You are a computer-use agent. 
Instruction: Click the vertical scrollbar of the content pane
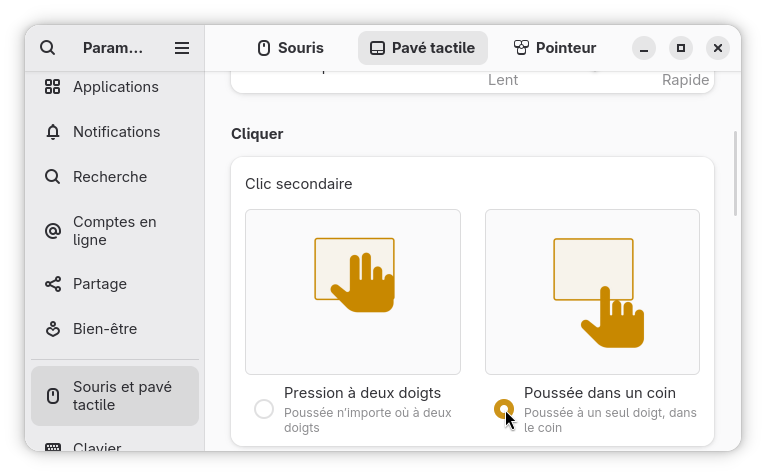tap(735, 173)
